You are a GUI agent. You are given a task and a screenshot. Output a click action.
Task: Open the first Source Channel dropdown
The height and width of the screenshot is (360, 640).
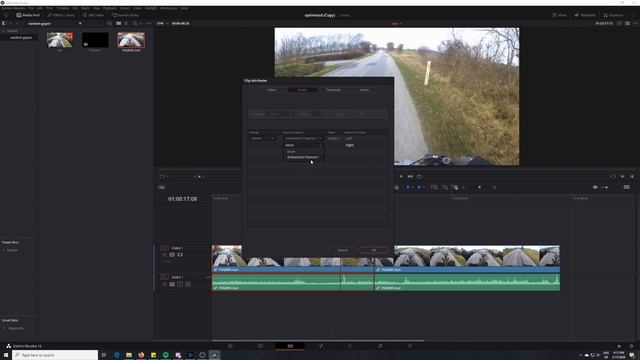pos(303,138)
